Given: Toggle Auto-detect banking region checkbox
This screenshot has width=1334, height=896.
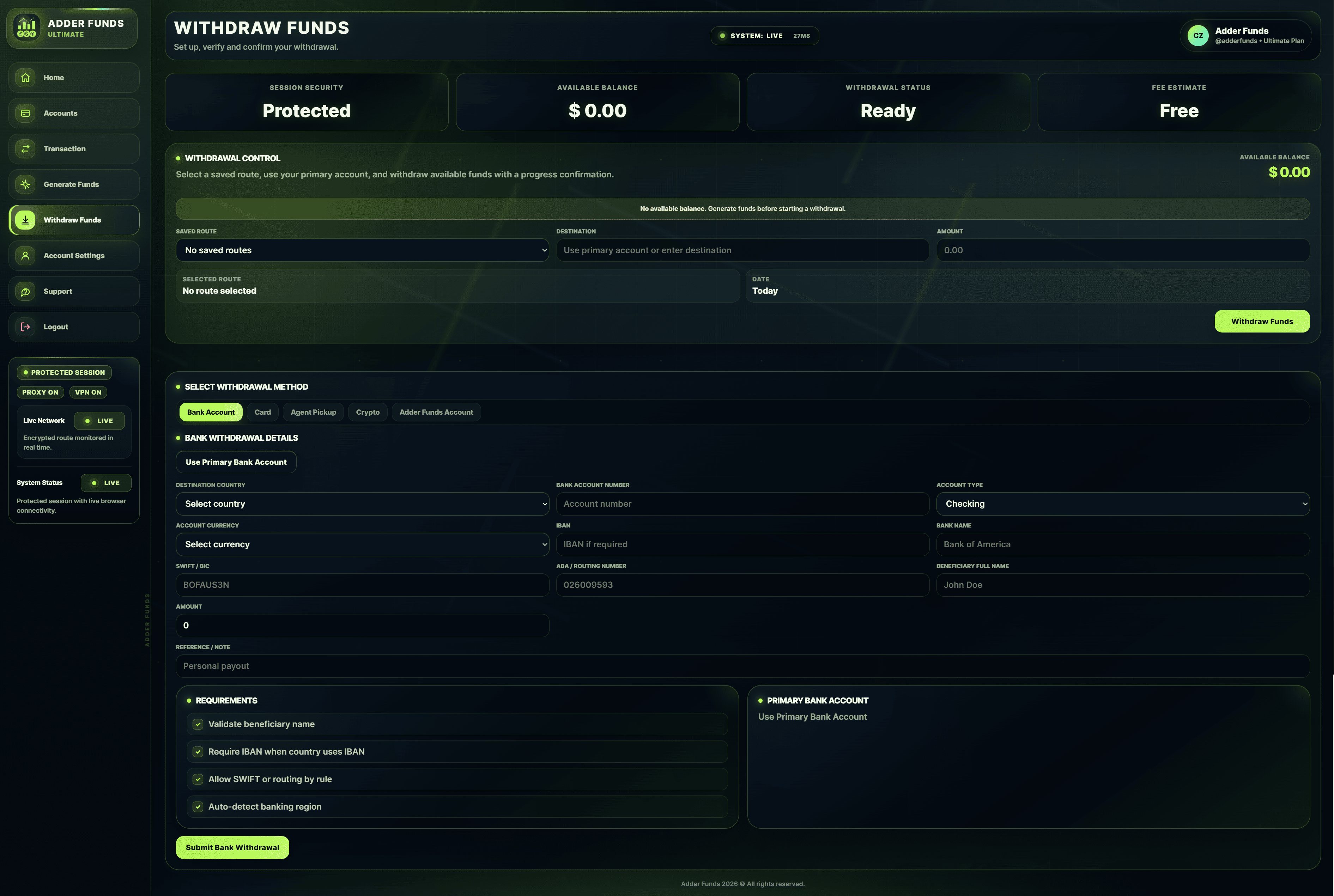Looking at the screenshot, I should pyautogui.click(x=198, y=806).
